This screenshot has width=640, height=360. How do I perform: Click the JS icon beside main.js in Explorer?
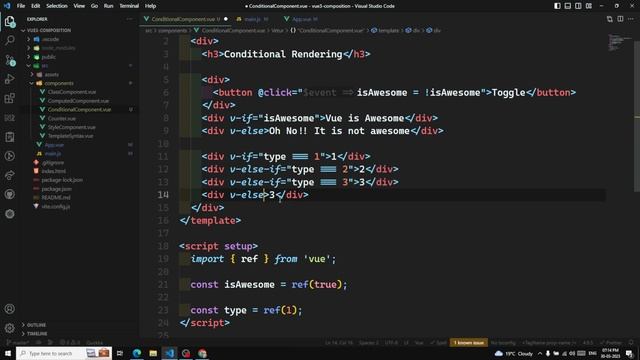pos(39,153)
